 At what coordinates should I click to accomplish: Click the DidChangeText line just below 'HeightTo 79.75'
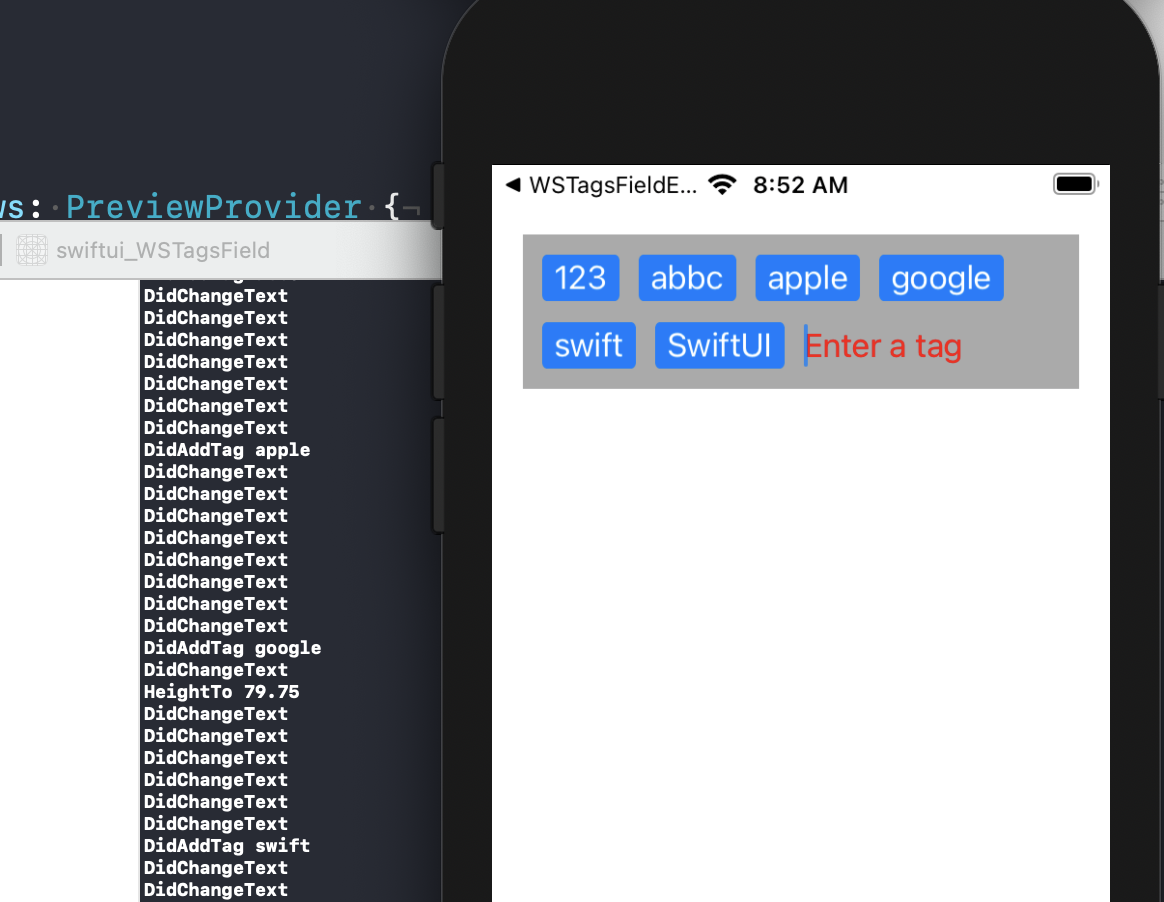(x=216, y=714)
